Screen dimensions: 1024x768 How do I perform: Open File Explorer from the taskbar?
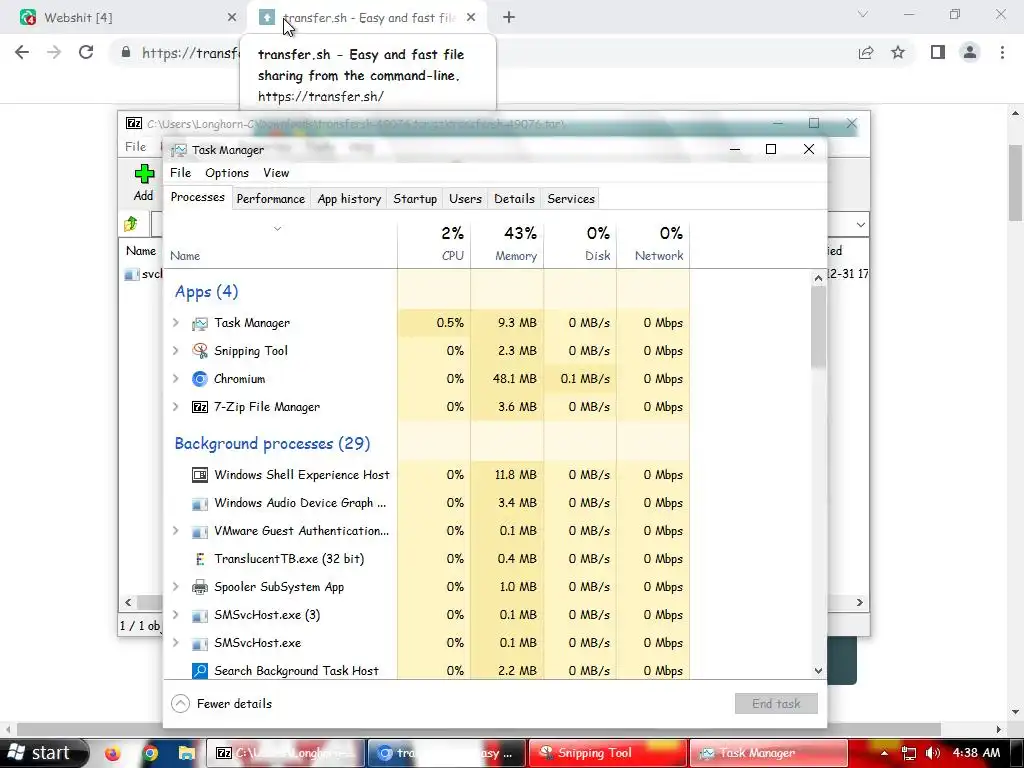point(187,753)
